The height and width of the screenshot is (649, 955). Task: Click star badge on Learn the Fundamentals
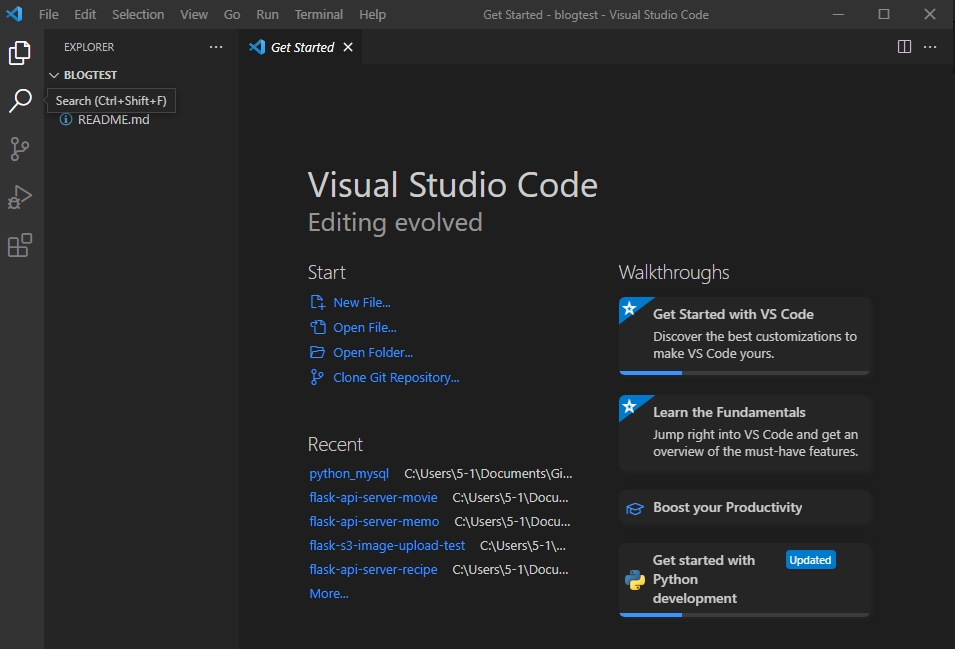[630, 406]
